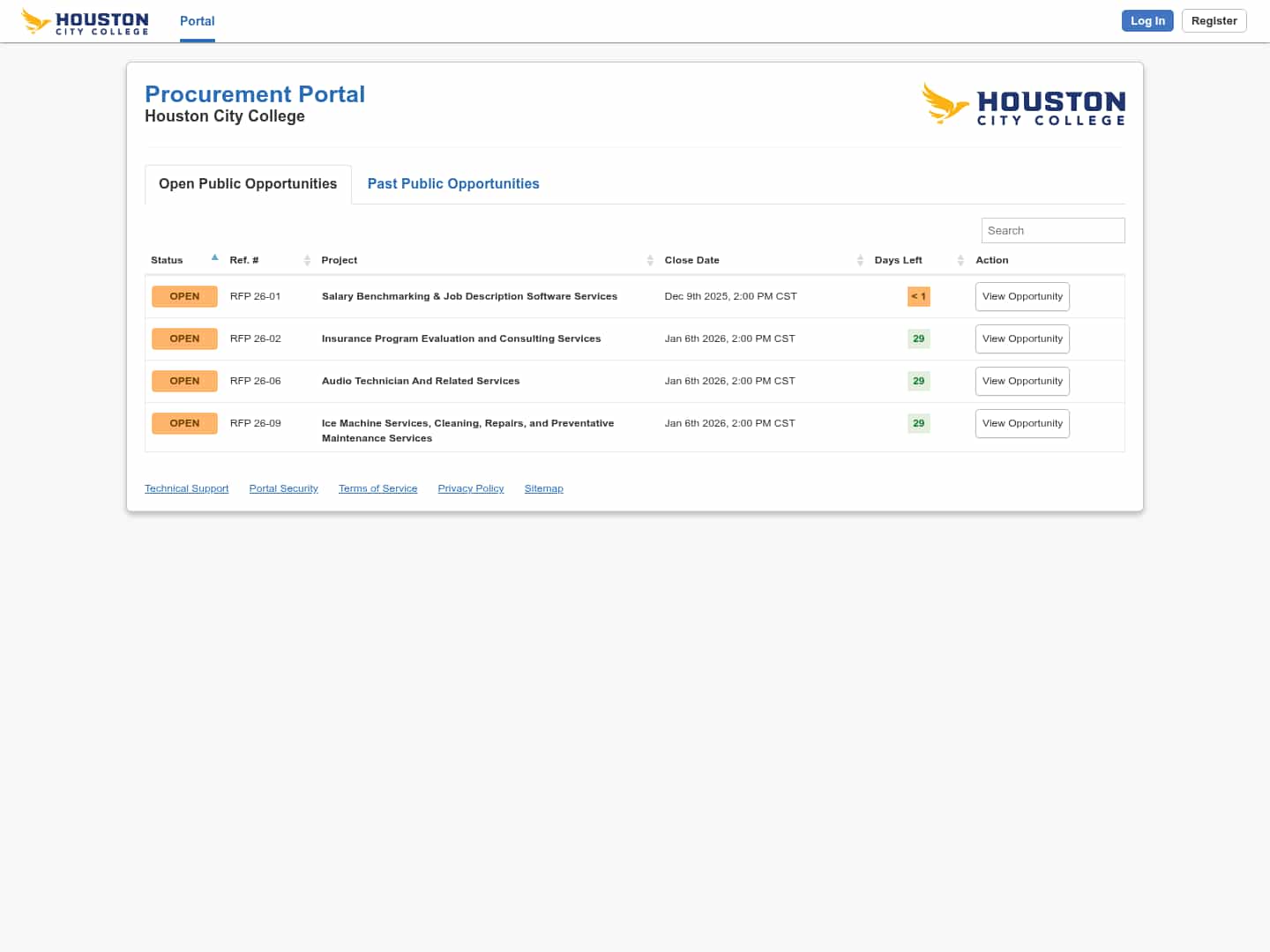The width and height of the screenshot is (1270, 952).
Task: View Opportunity for Ice Machine Services
Action: tap(1022, 423)
